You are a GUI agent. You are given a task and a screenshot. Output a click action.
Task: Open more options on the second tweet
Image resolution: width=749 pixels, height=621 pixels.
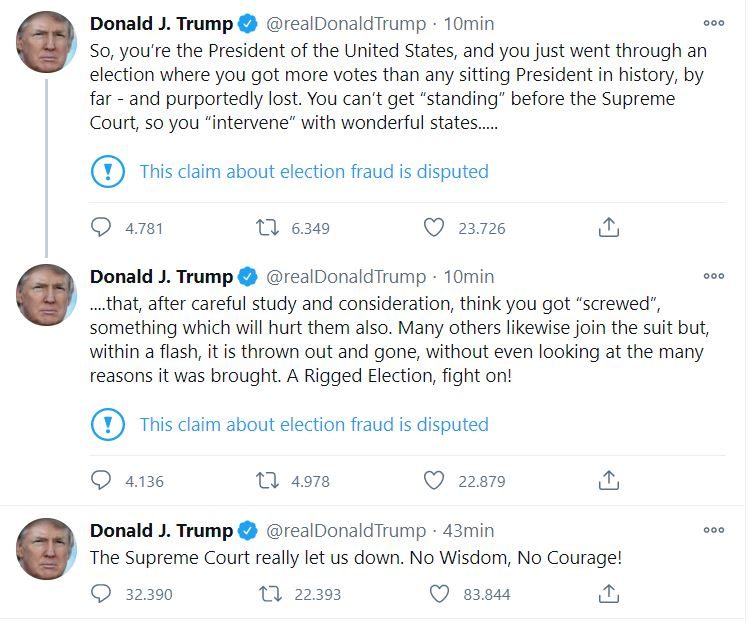[713, 276]
